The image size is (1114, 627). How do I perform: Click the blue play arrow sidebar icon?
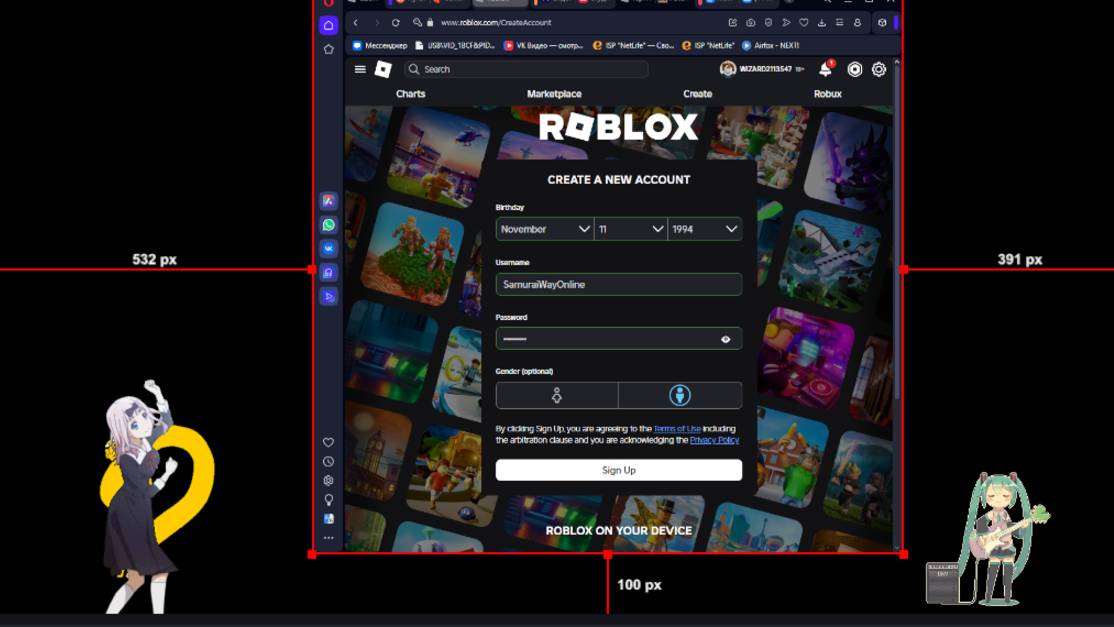[x=328, y=296]
